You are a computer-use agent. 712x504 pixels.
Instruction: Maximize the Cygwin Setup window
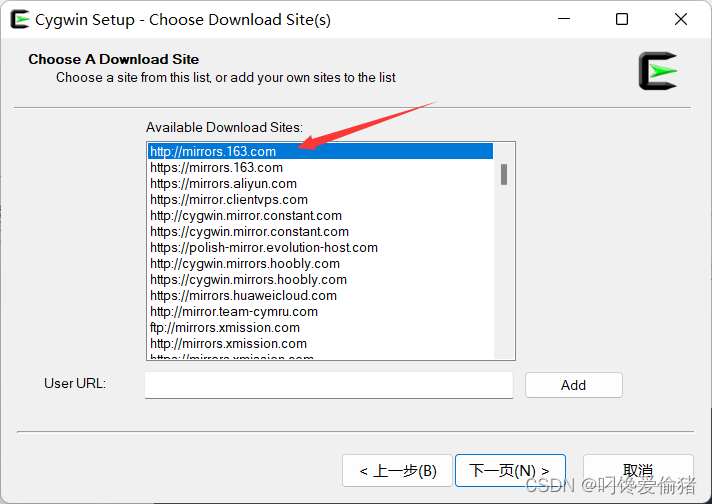coord(622,19)
